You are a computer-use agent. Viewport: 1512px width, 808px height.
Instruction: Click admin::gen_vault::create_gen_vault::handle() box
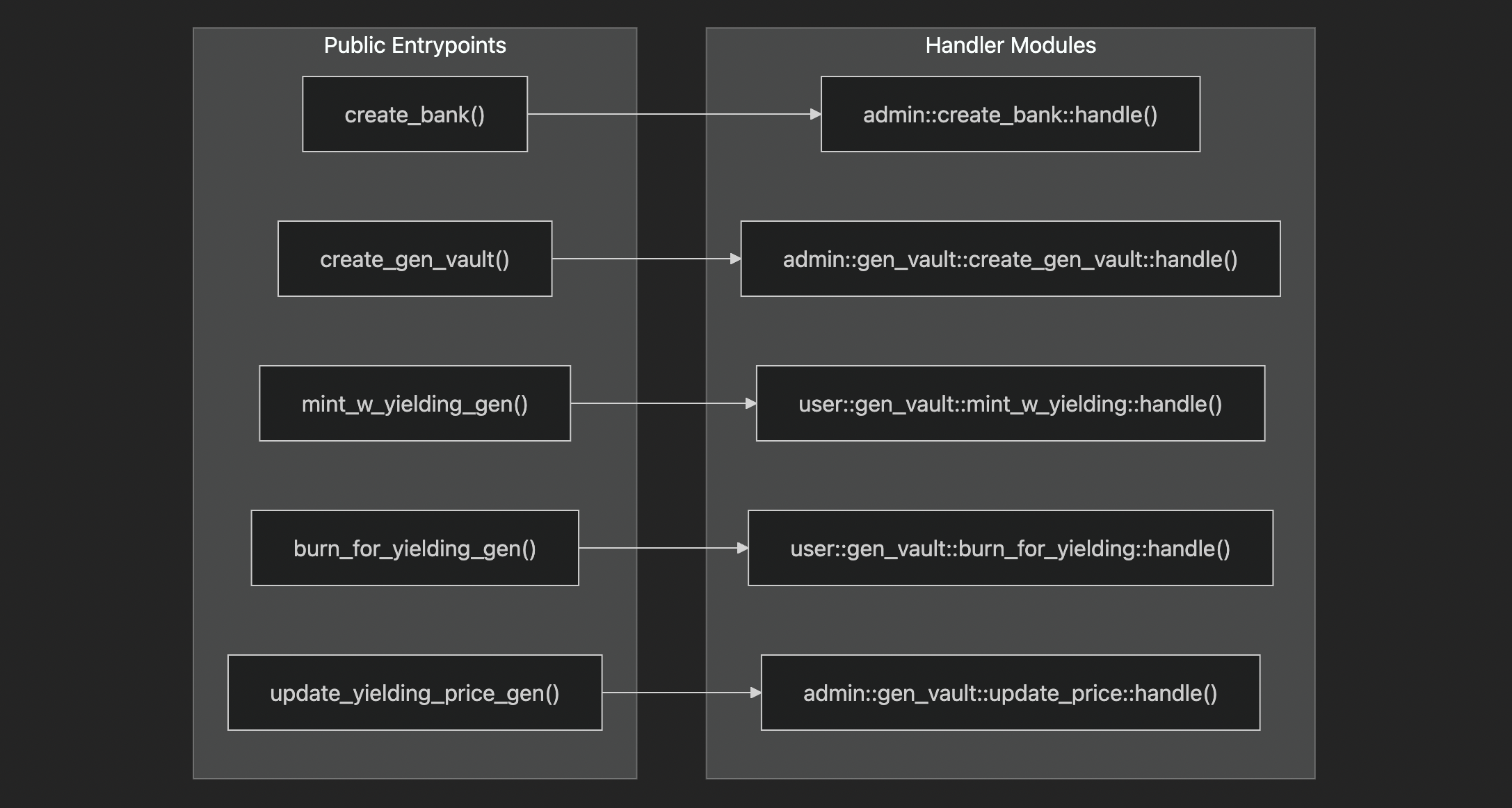pos(1010,259)
